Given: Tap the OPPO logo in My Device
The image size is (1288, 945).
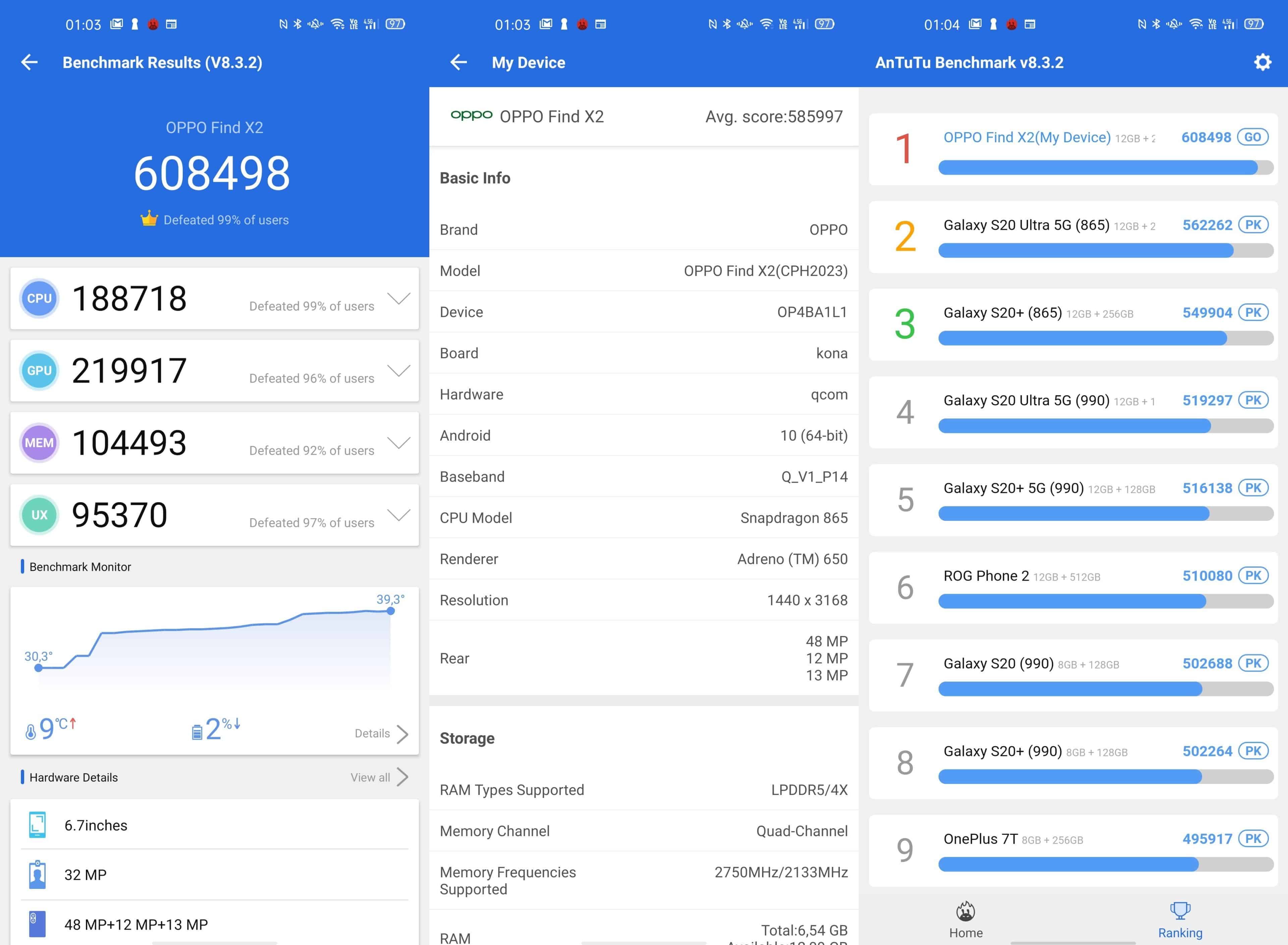Looking at the screenshot, I should pos(472,115).
